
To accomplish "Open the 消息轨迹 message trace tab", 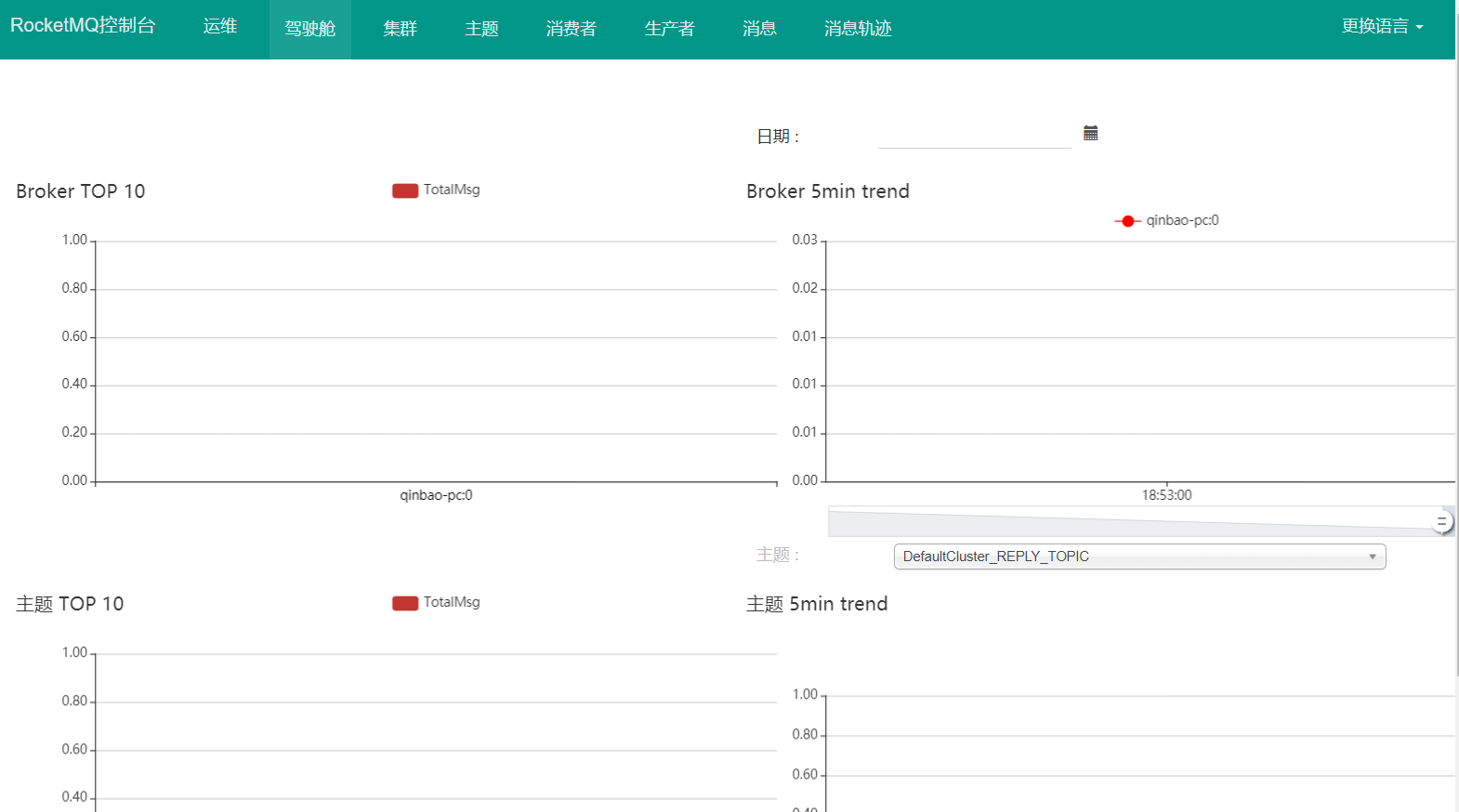I will click(858, 29).
